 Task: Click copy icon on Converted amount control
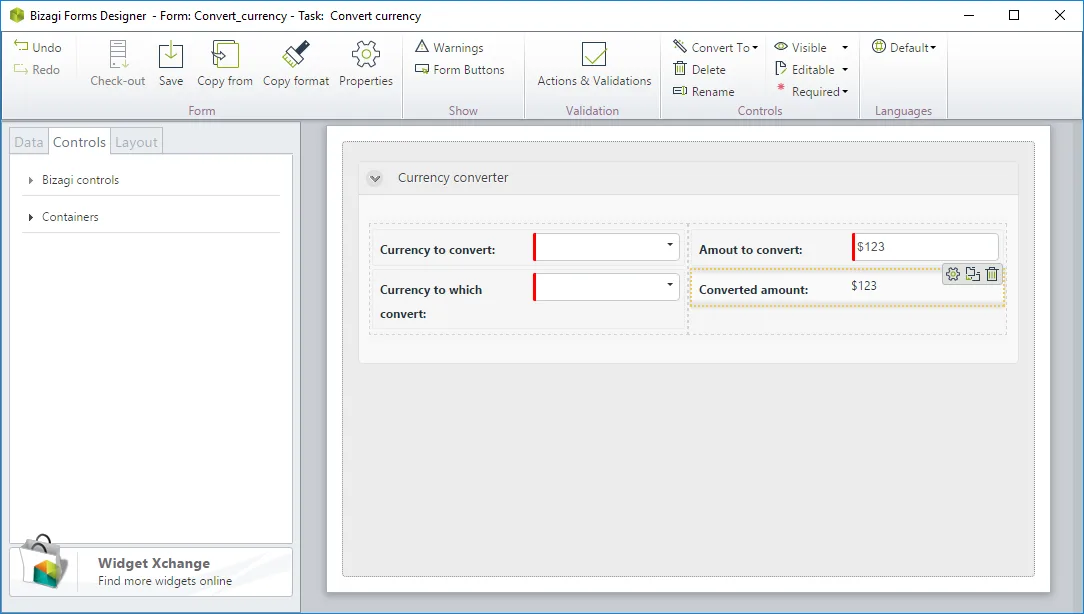coord(973,275)
